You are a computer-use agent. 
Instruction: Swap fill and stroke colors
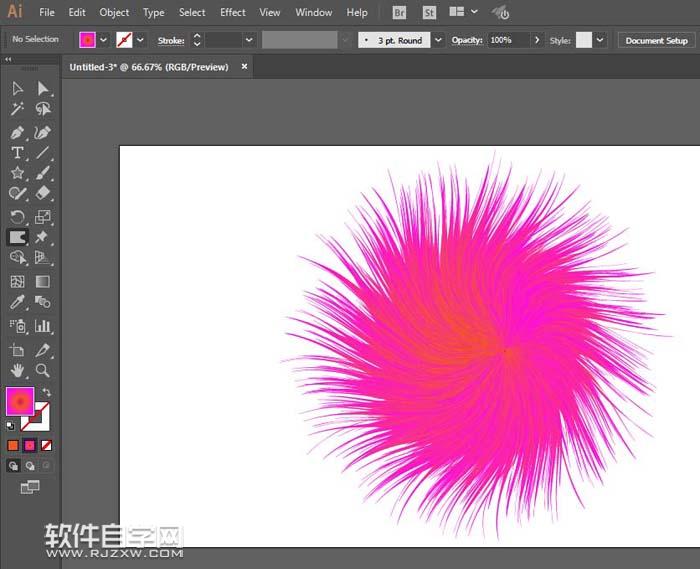point(46,392)
